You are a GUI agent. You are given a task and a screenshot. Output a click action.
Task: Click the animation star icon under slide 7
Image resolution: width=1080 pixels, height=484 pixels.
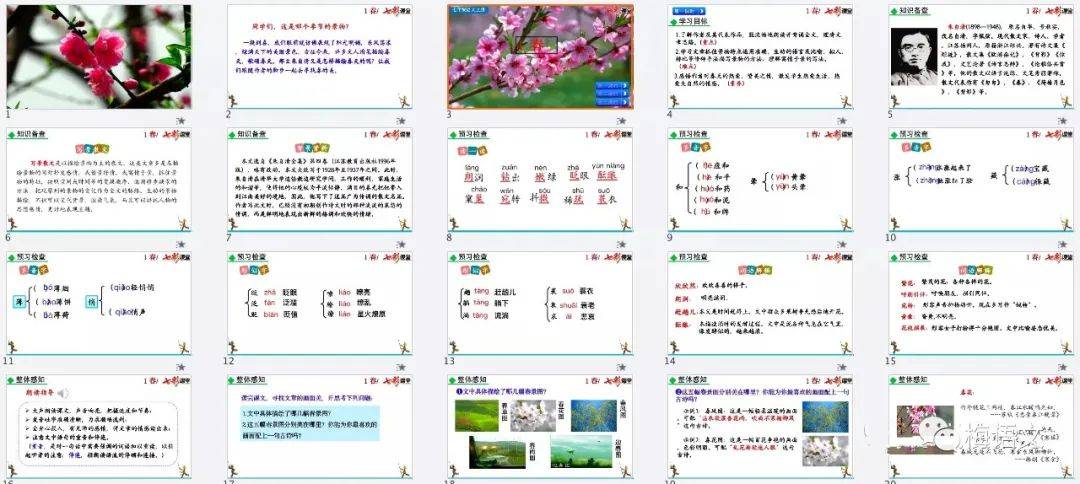click(402, 244)
